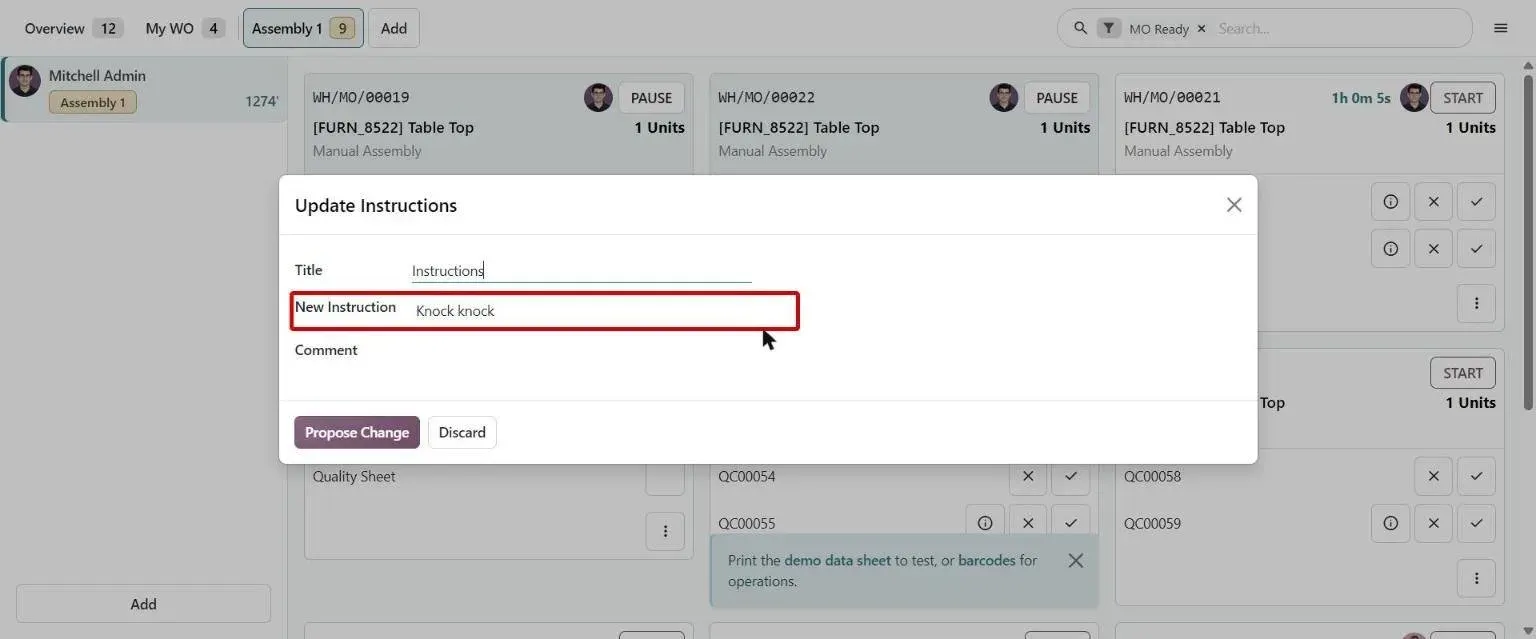
Task: Open three-dot menu under Quality Sheet
Action: (665, 531)
